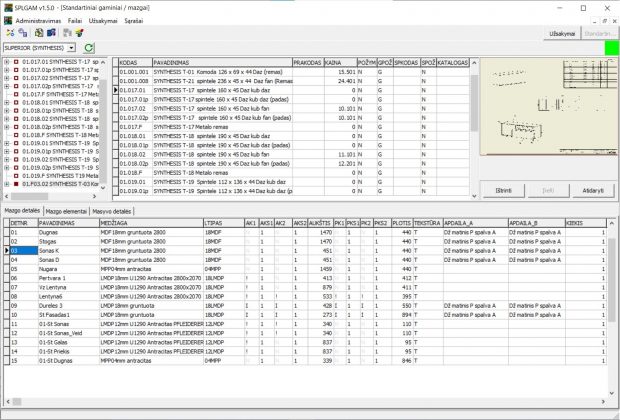This screenshot has height=420, width=620.
Task: Expand tree node 01.017.01 SYNTHESIS T-17
Action: pos(7,63)
